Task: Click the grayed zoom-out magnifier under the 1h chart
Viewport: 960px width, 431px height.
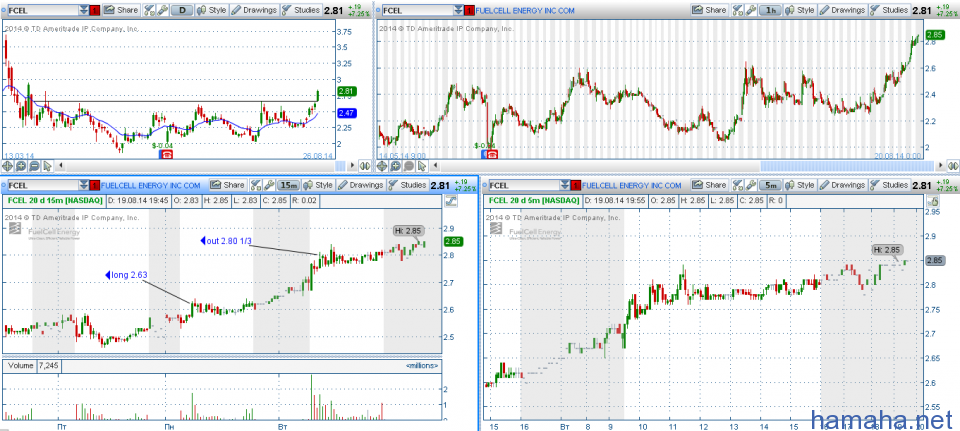Action: point(409,166)
